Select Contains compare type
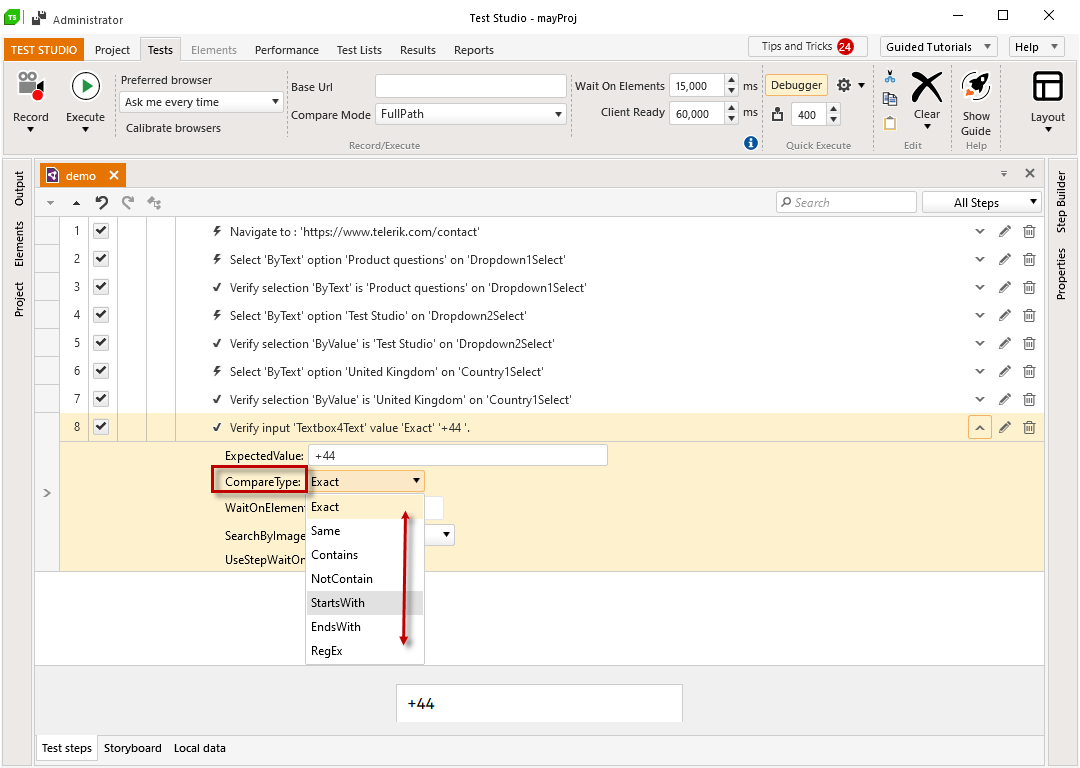Screen dimensions: 1080x768 tap(365, 554)
